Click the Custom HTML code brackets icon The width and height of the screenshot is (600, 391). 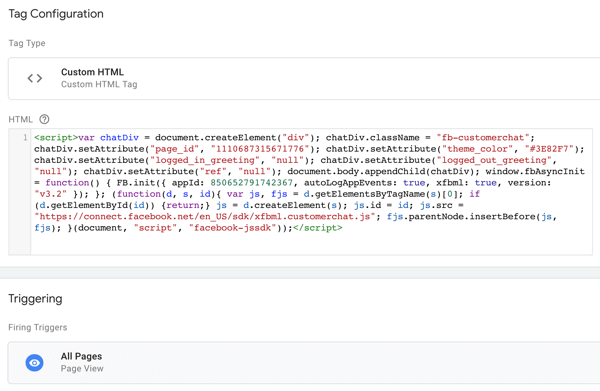(35, 78)
